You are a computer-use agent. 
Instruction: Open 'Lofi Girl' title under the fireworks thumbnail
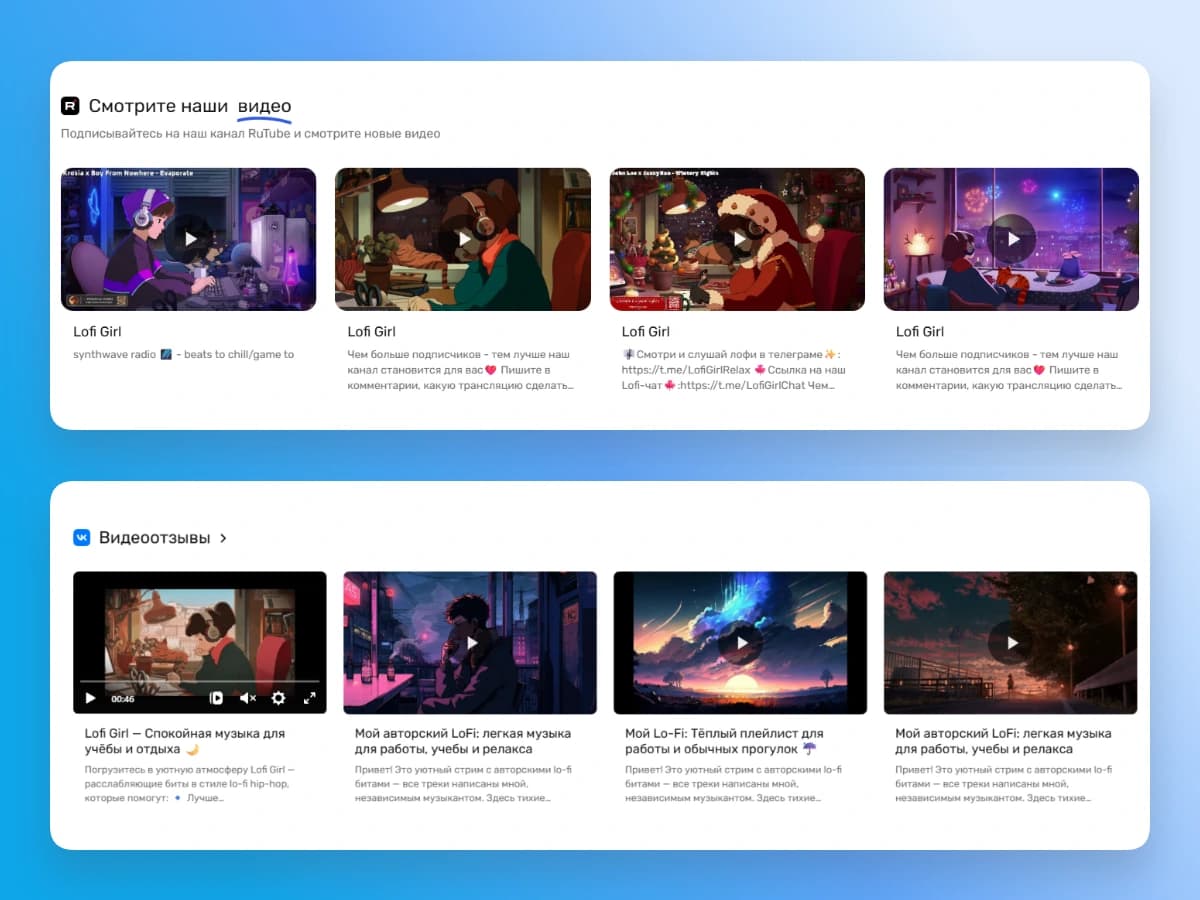920,331
